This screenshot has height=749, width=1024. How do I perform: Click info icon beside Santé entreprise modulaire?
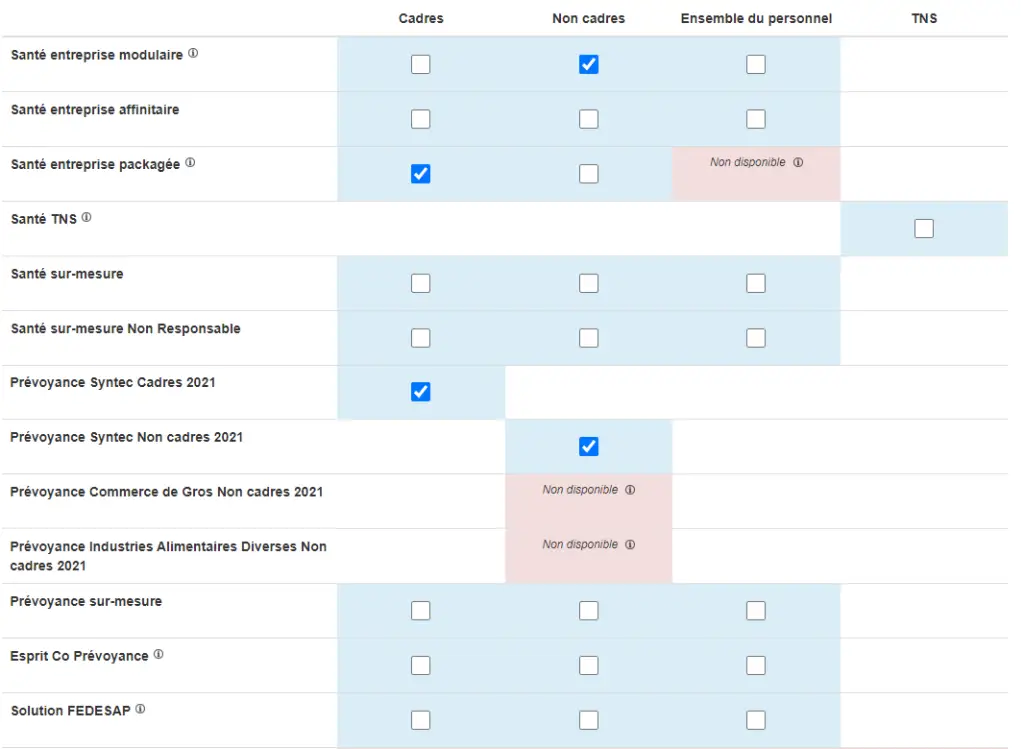193,54
